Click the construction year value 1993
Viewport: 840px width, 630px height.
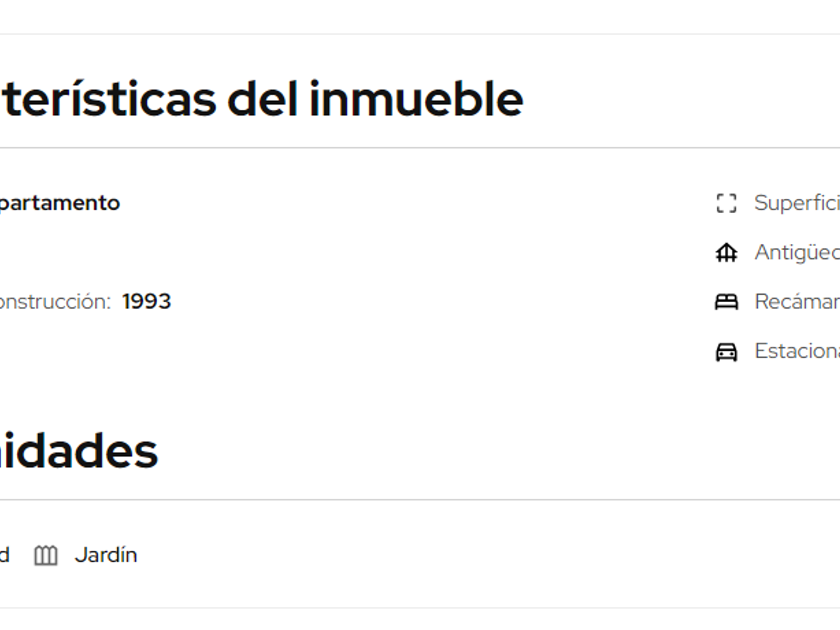coord(147,302)
